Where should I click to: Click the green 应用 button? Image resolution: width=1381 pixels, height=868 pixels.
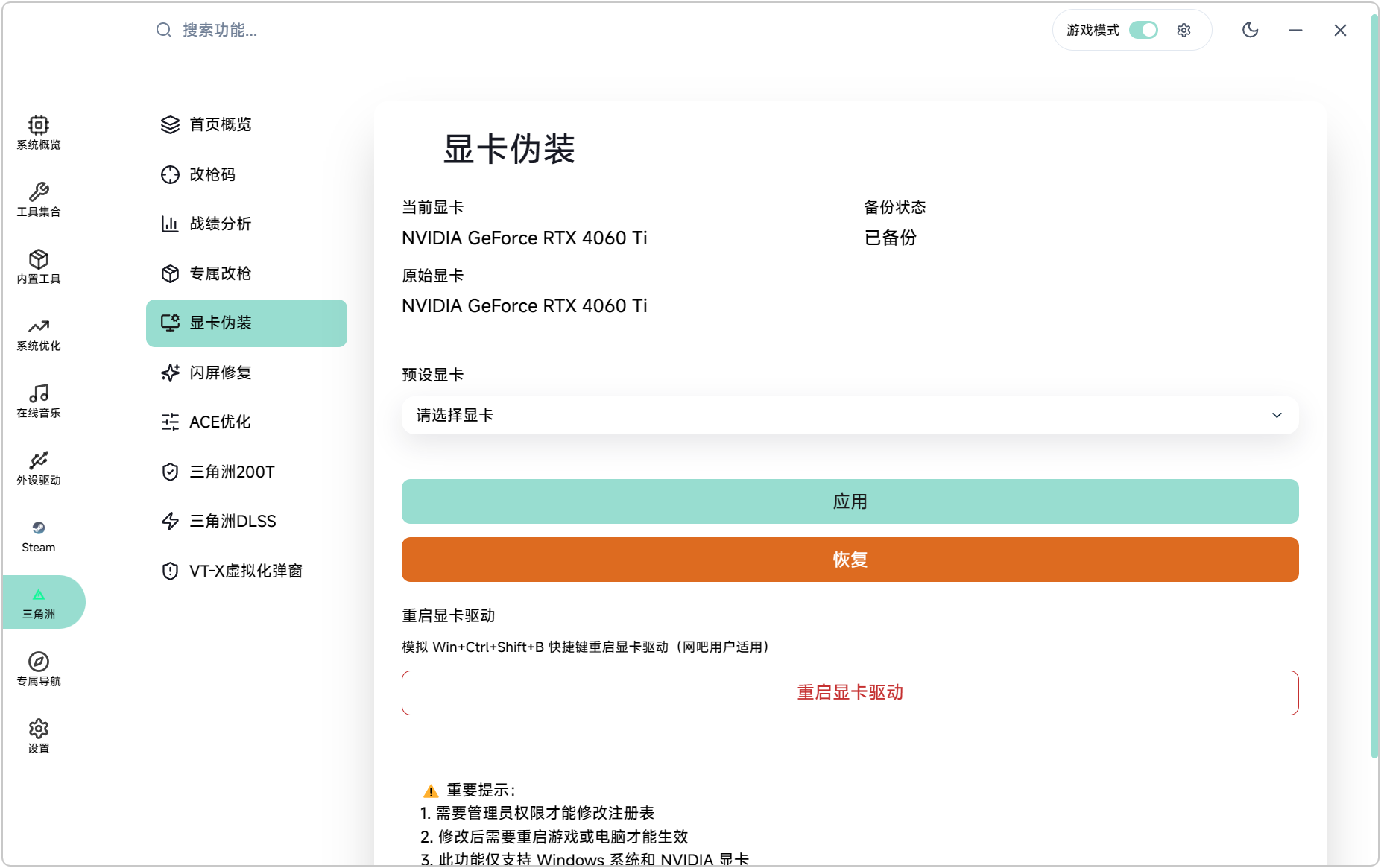850,501
